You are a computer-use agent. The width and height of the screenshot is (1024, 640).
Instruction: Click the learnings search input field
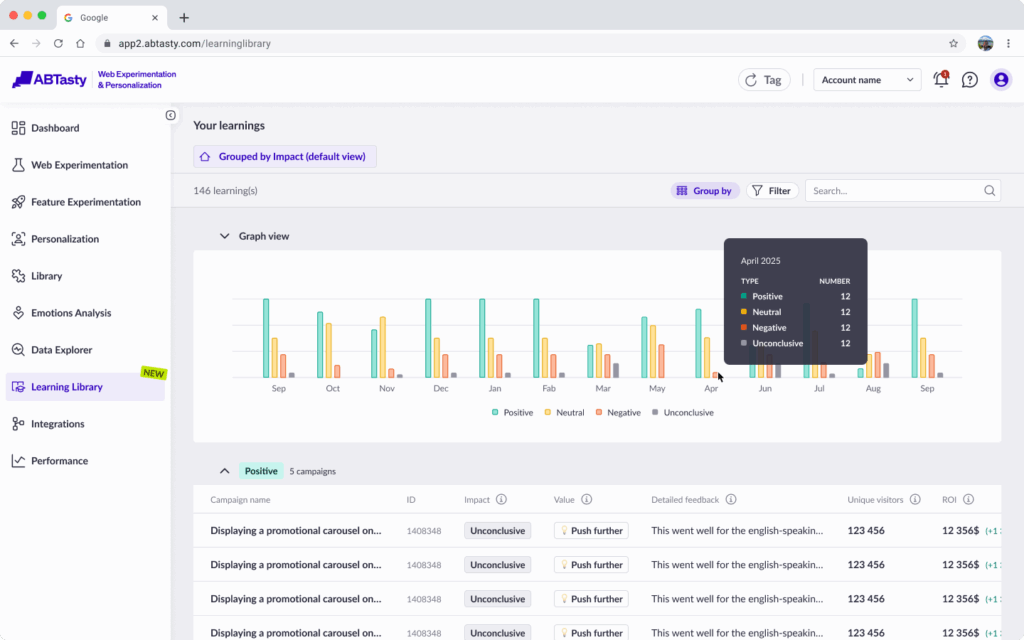[890, 191]
